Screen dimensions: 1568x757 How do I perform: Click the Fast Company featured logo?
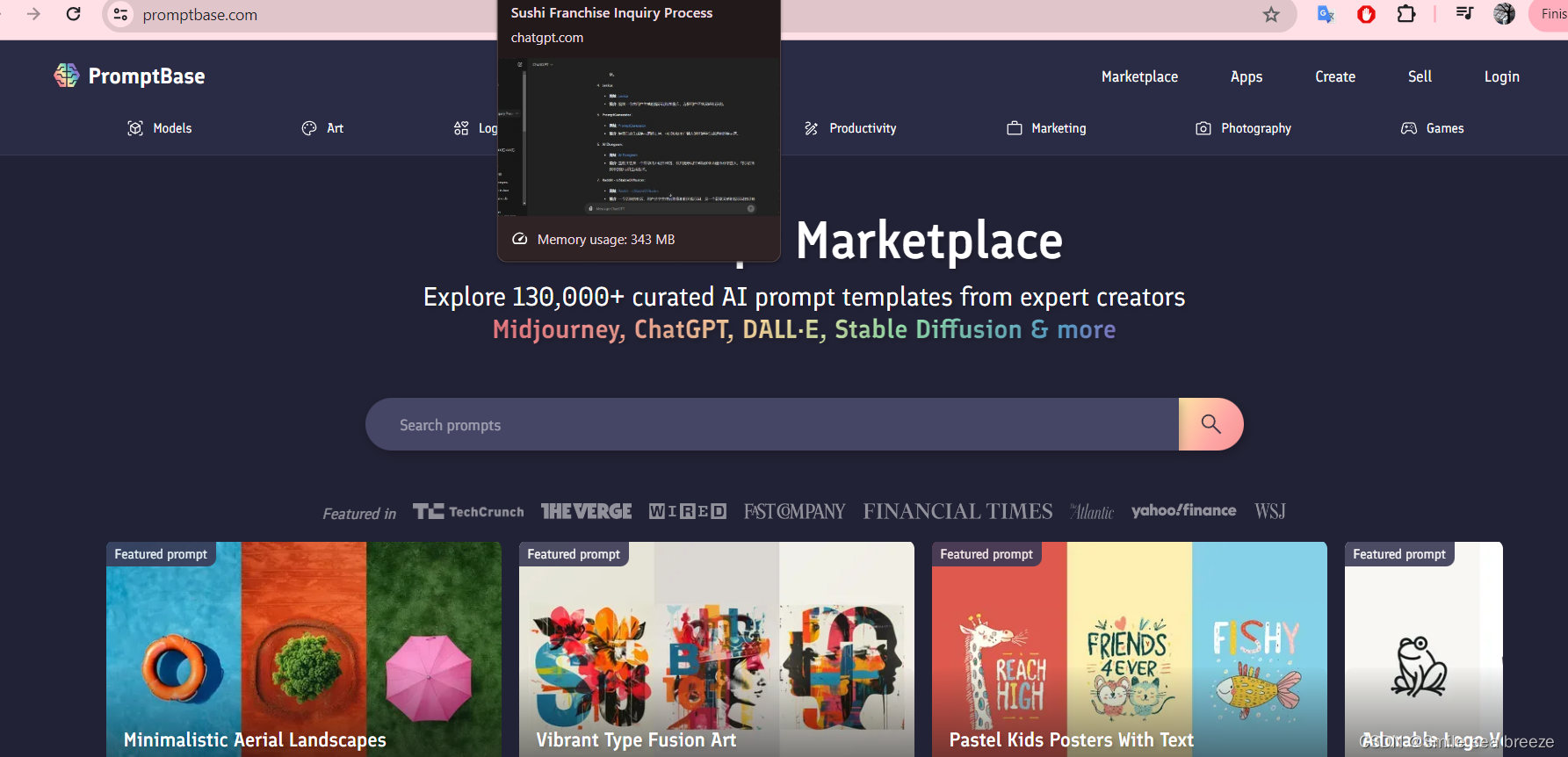tap(794, 511)
